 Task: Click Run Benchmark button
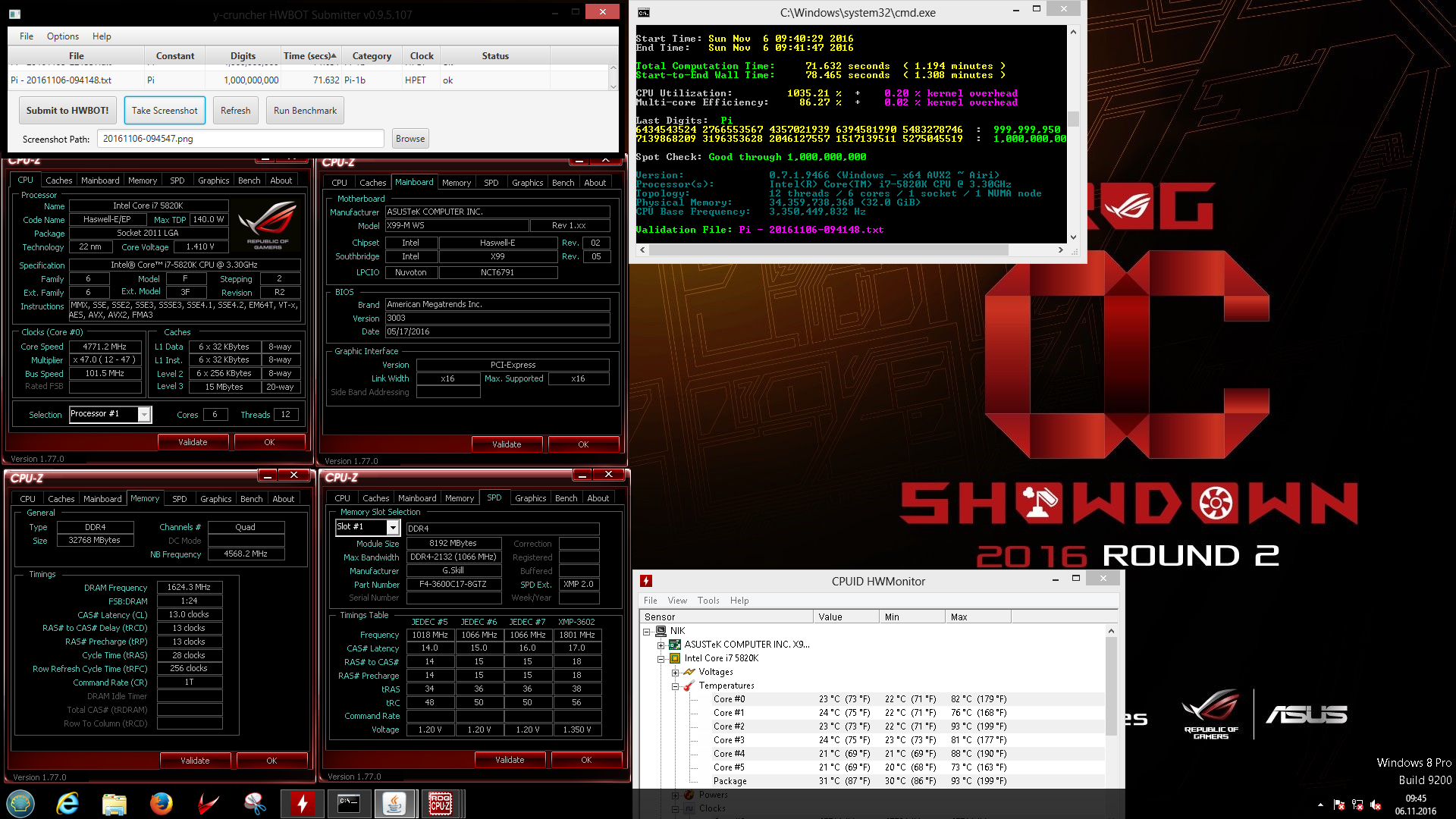305,110
